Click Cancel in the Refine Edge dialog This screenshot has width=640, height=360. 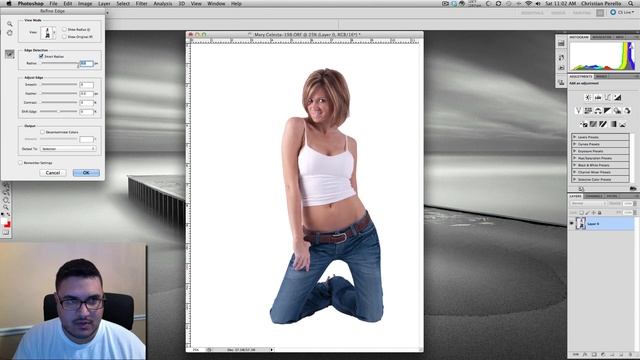pos(53,173)
